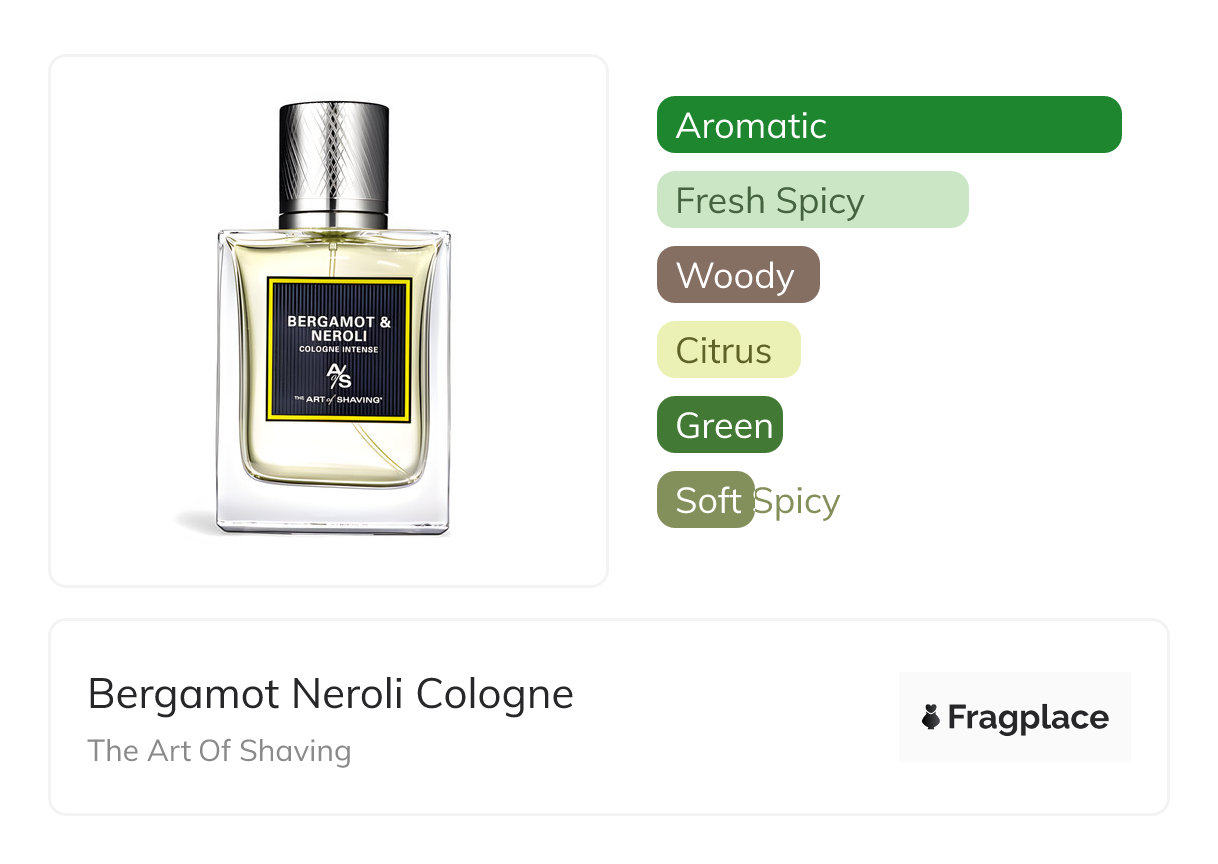
Task: Click the cologne bottle product image
Action: 333,318
